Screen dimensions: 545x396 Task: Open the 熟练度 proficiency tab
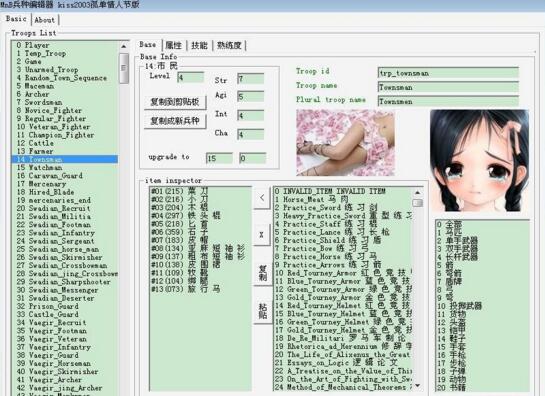pyautogui.click(x=229, y=46)
